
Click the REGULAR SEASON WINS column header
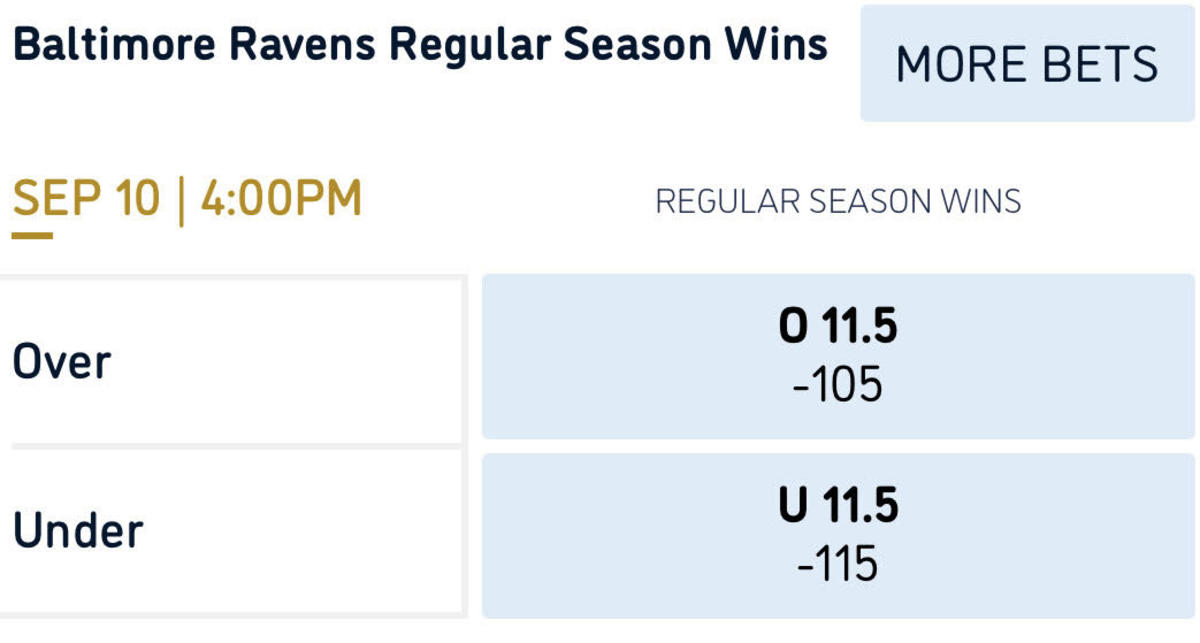(838, 201)
